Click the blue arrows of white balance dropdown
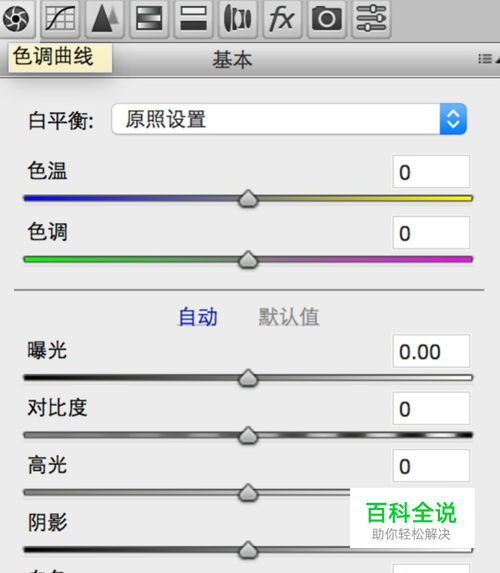 coord(453,119)
